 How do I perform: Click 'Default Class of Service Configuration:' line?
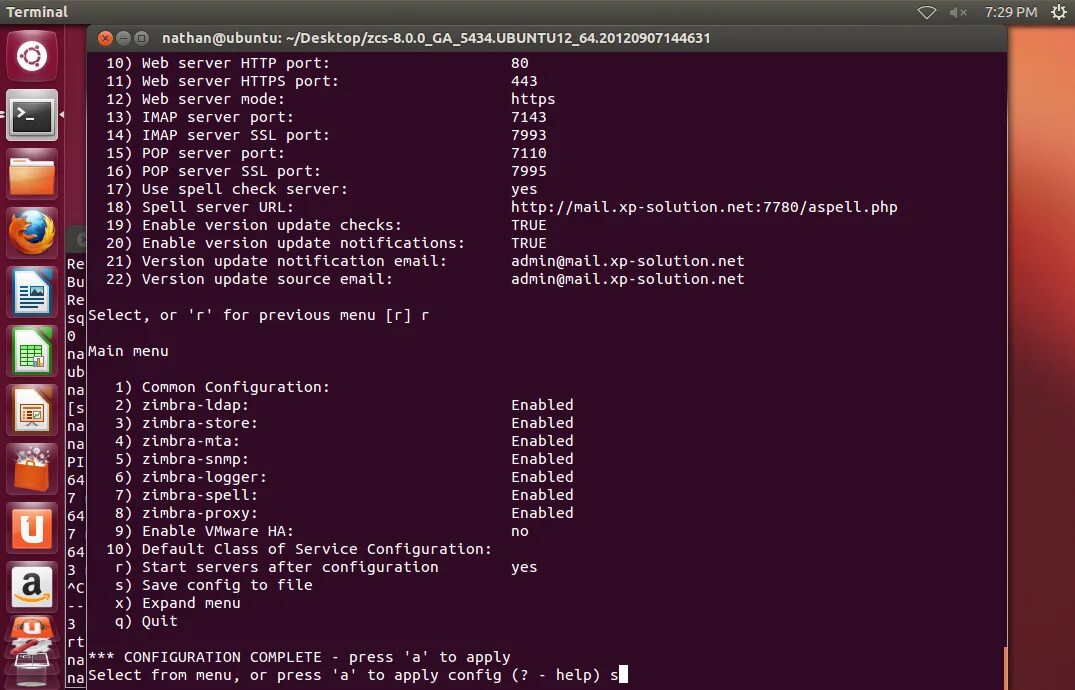tap(299, 549)
